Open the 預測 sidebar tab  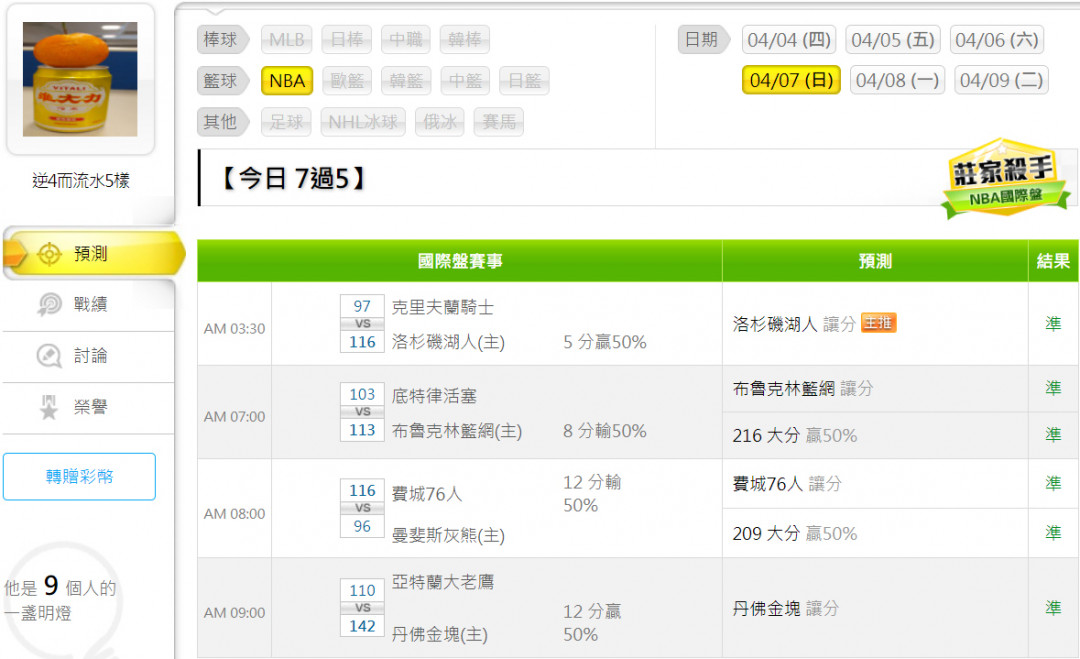click(x=94, y=254)
